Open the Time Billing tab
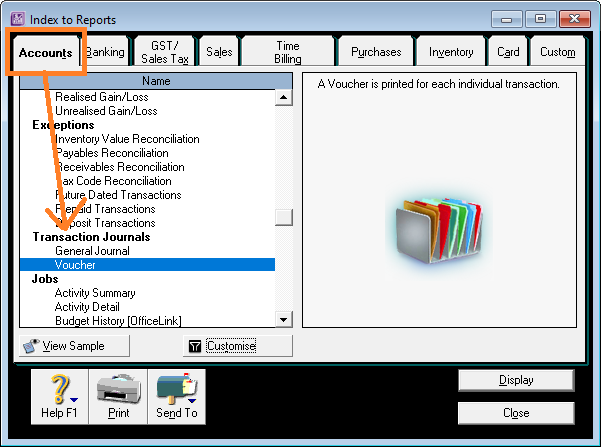The height and width of the screenshot is (447, 601). [288, 52]
